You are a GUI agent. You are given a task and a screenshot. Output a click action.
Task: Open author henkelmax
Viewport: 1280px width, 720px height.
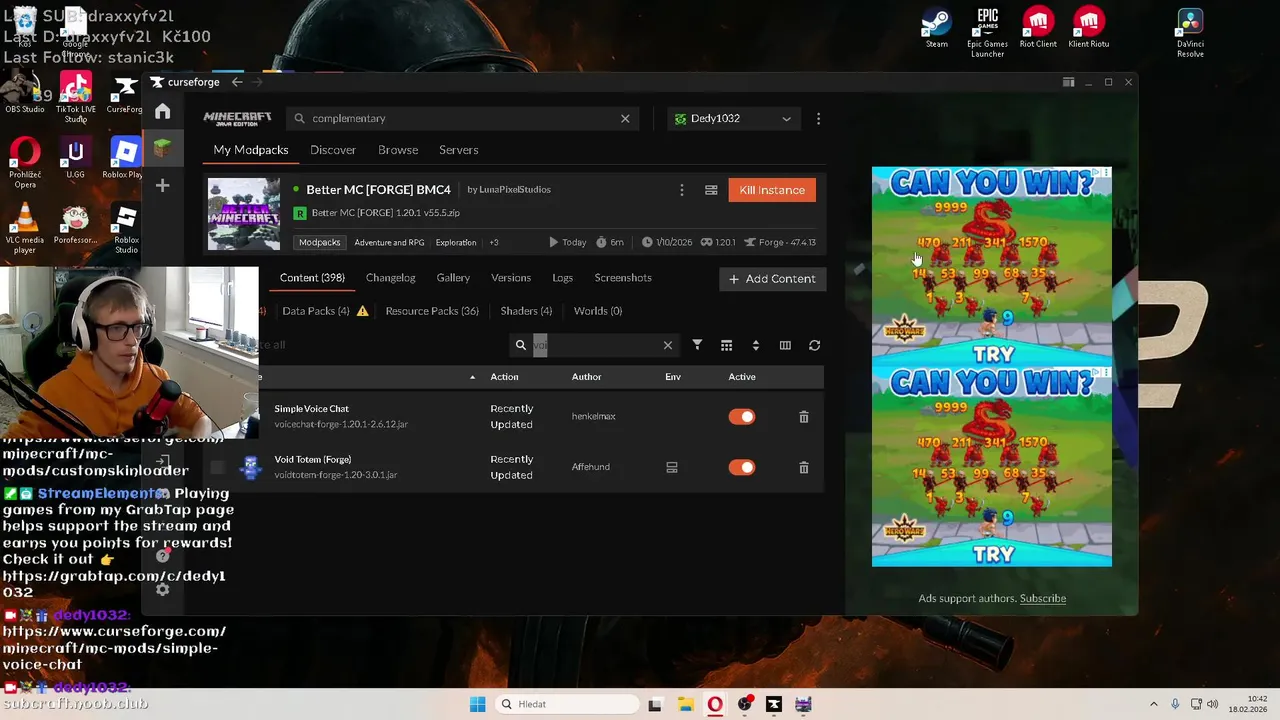coord(593,416)
